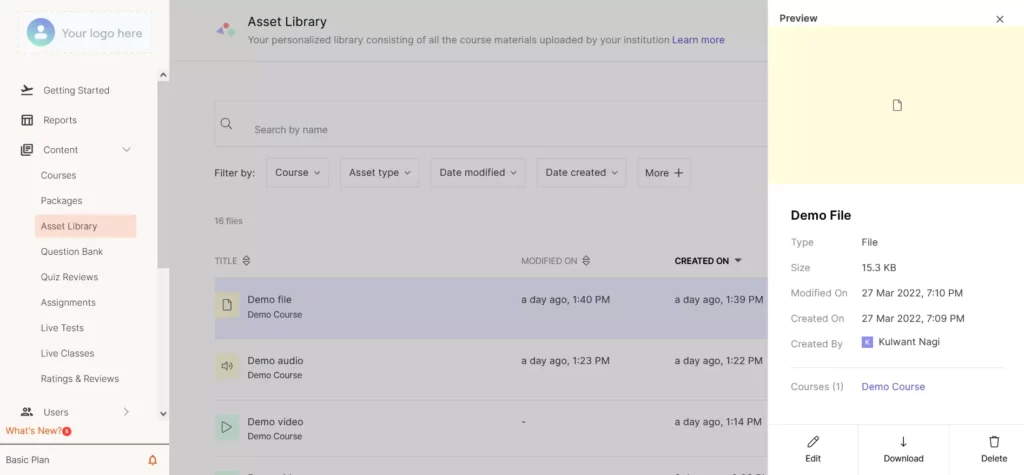Select the Demo audio row title
Viewport: 1024px width, 475px height.
pos(275,361)
